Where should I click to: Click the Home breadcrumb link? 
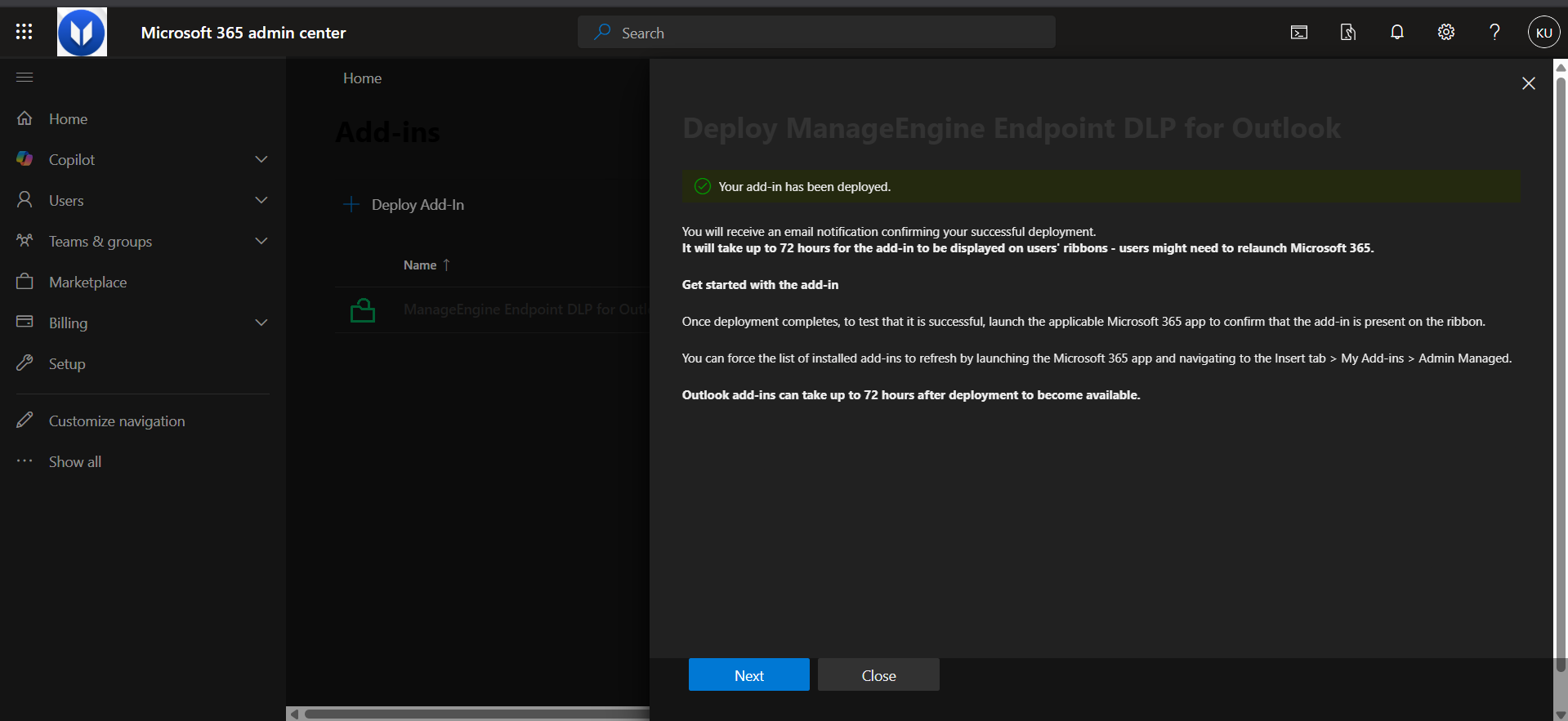click(362, 78)
